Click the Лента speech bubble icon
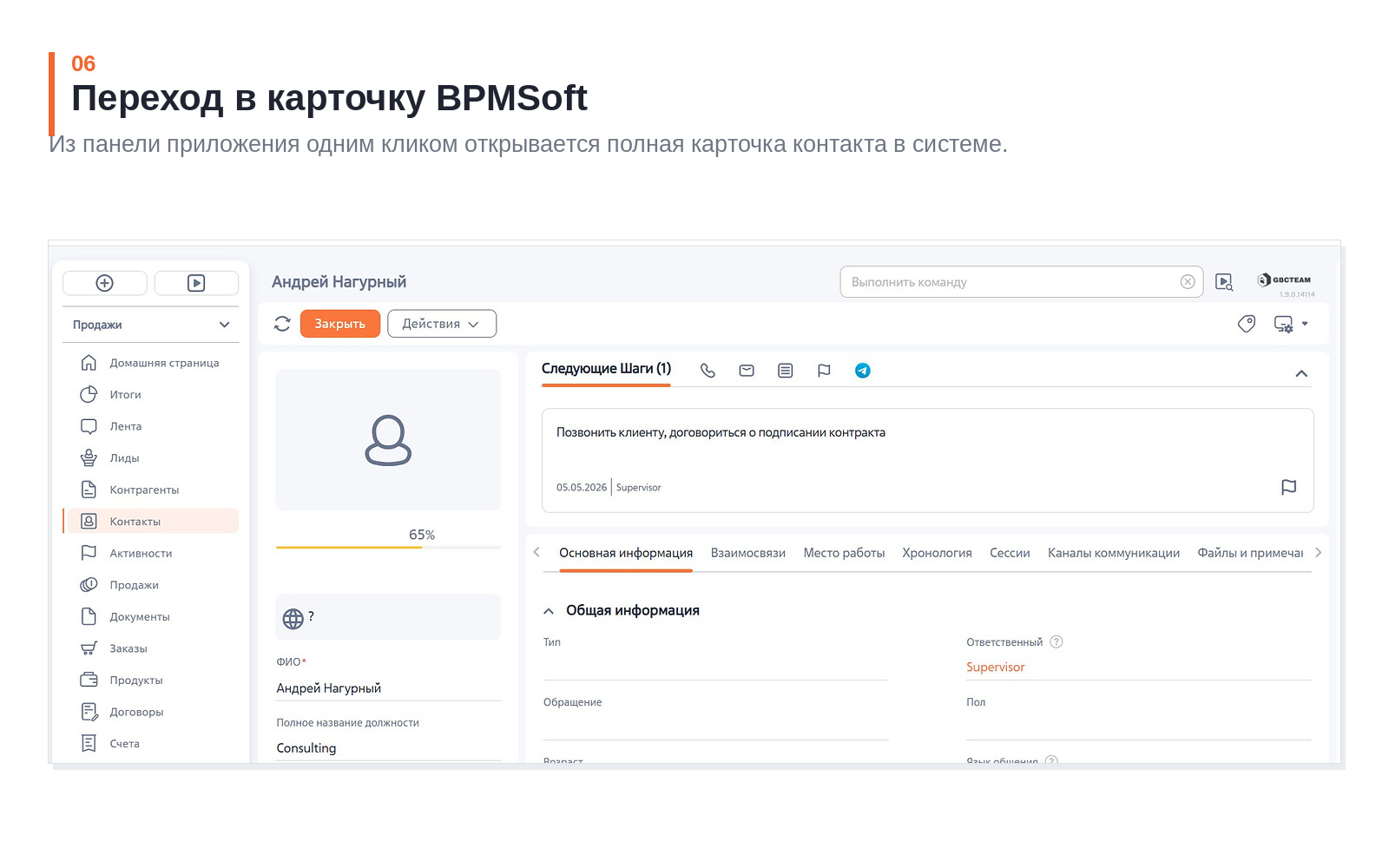The width and height of the screenshot is (1389, 868). click(89, 426)
